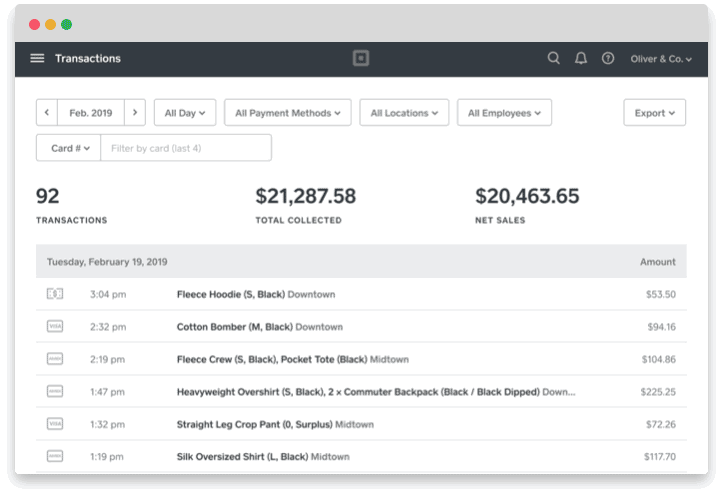
Task: Open the hamburger navigation menu
Action: 37,59
